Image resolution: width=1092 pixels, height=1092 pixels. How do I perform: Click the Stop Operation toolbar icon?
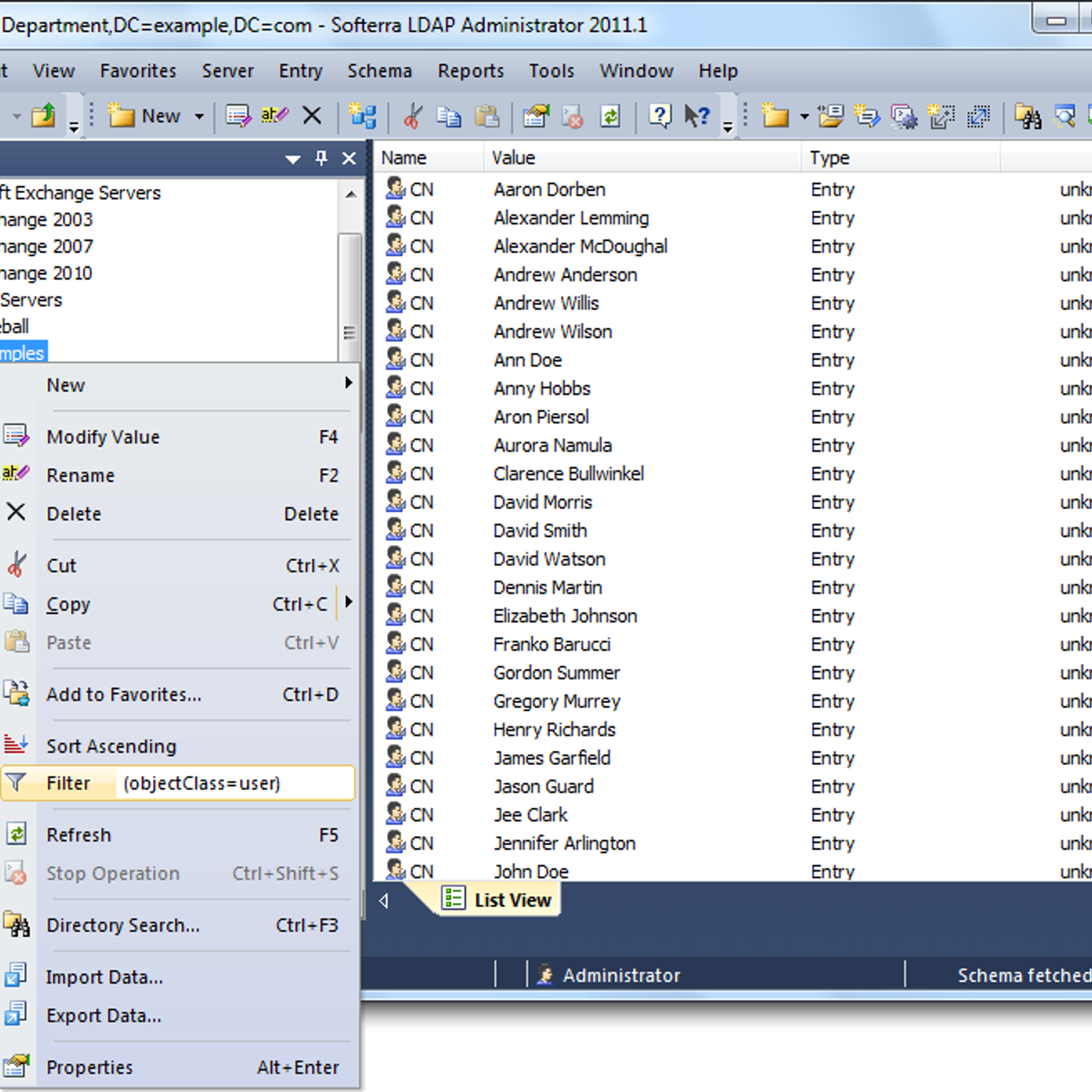pyautogui.click(x=572, y=116)
